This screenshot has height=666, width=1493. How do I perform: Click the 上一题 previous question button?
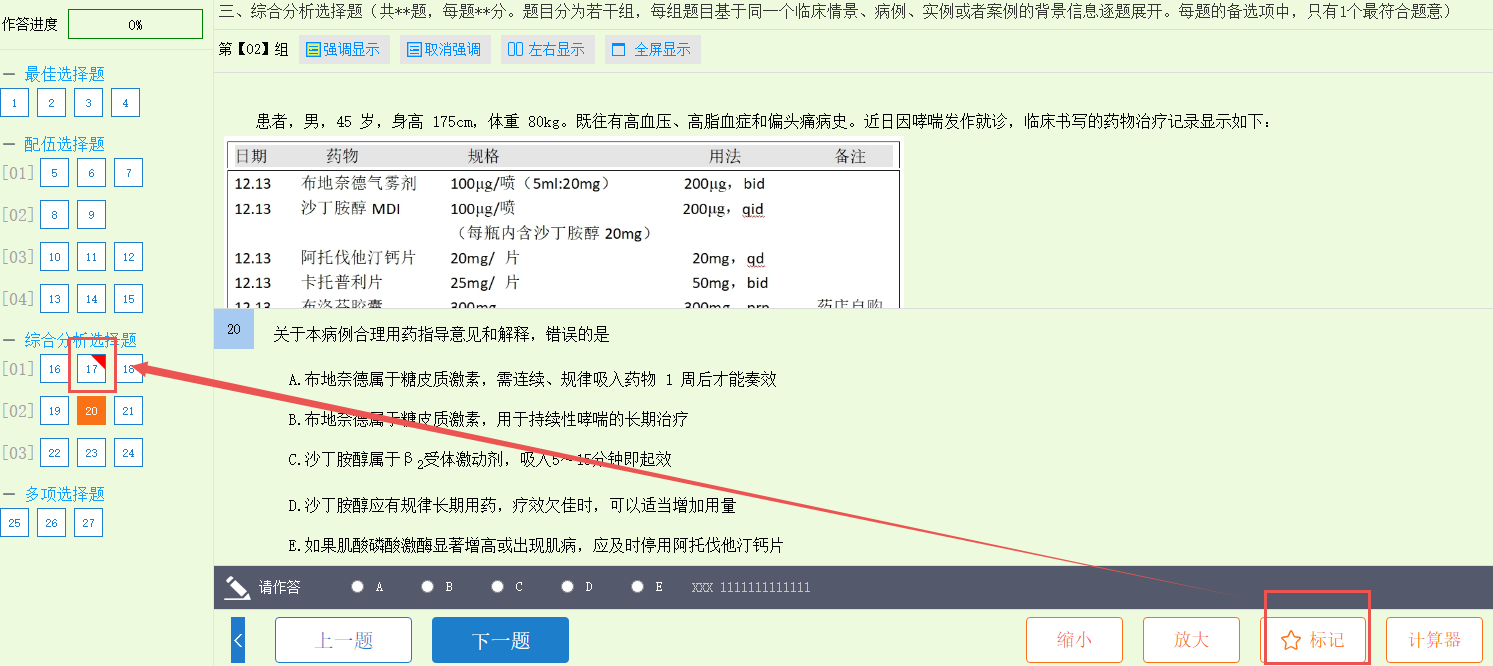point(343,640)
